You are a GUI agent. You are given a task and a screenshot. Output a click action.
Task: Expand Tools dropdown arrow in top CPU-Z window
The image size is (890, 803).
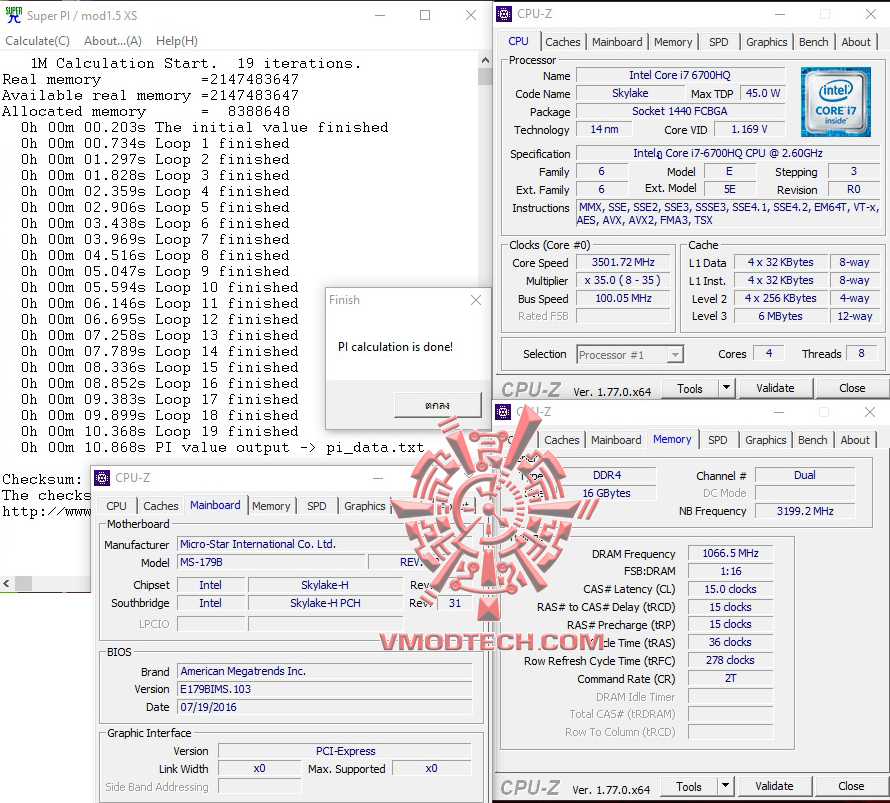726,389
